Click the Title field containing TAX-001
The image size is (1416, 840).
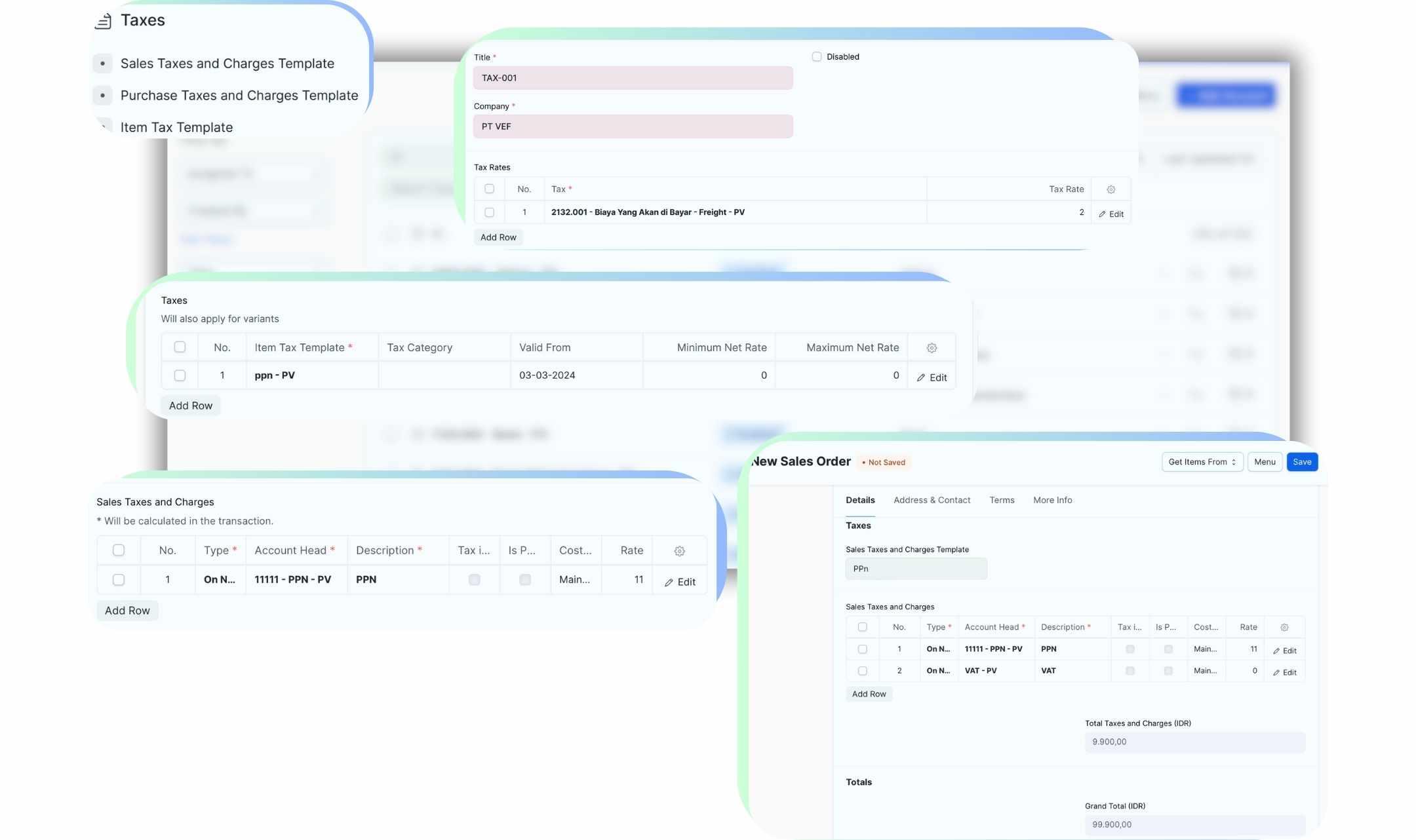pyautogui.click(x=632, y=78)
